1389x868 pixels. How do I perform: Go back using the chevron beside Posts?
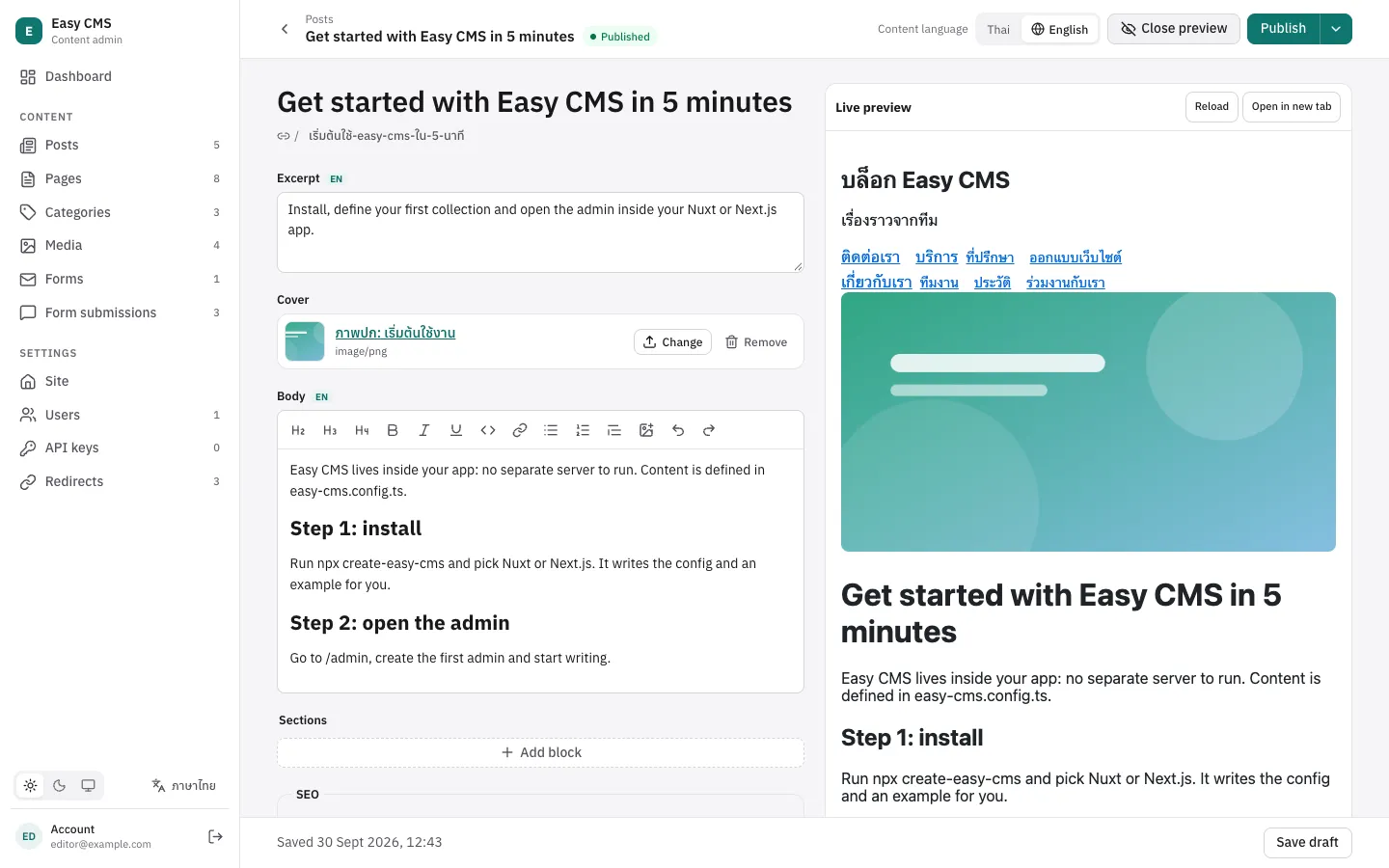coord(285,29)
